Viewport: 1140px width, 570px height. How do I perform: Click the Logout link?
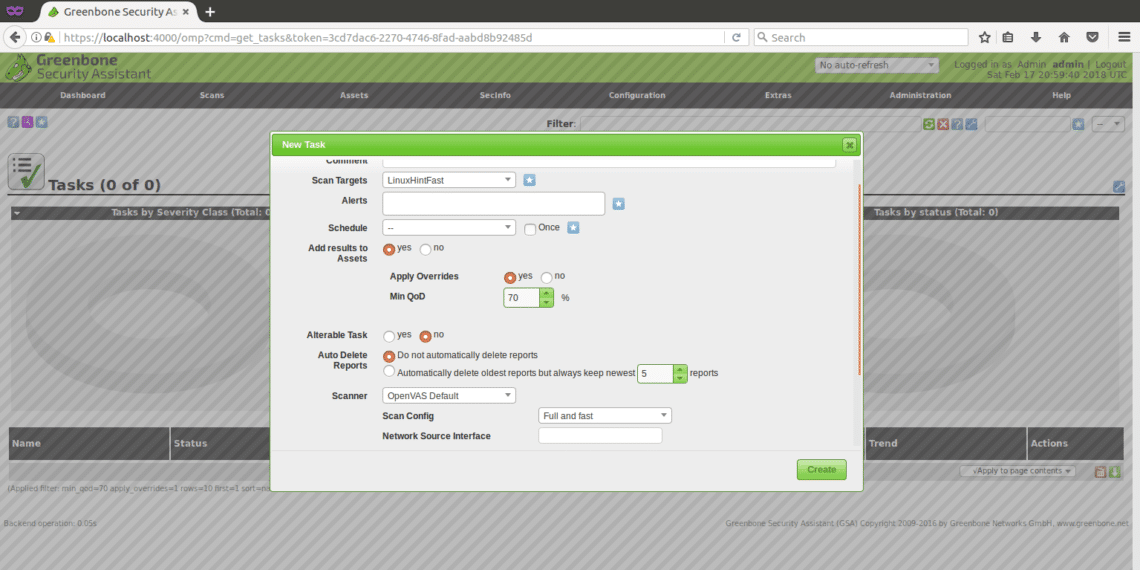click(1111, 65)
